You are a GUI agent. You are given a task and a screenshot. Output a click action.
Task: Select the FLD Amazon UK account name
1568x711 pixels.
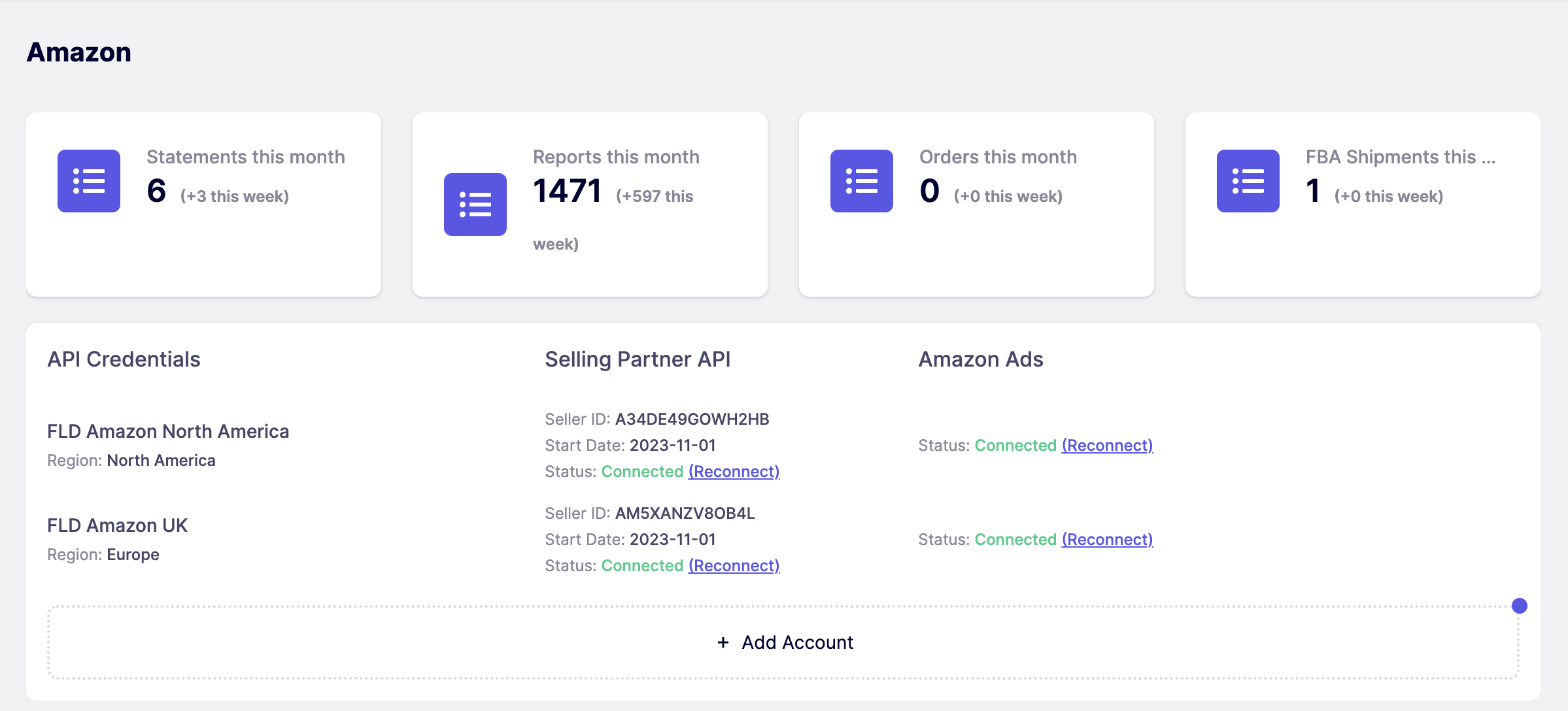(x=117, y=525)
